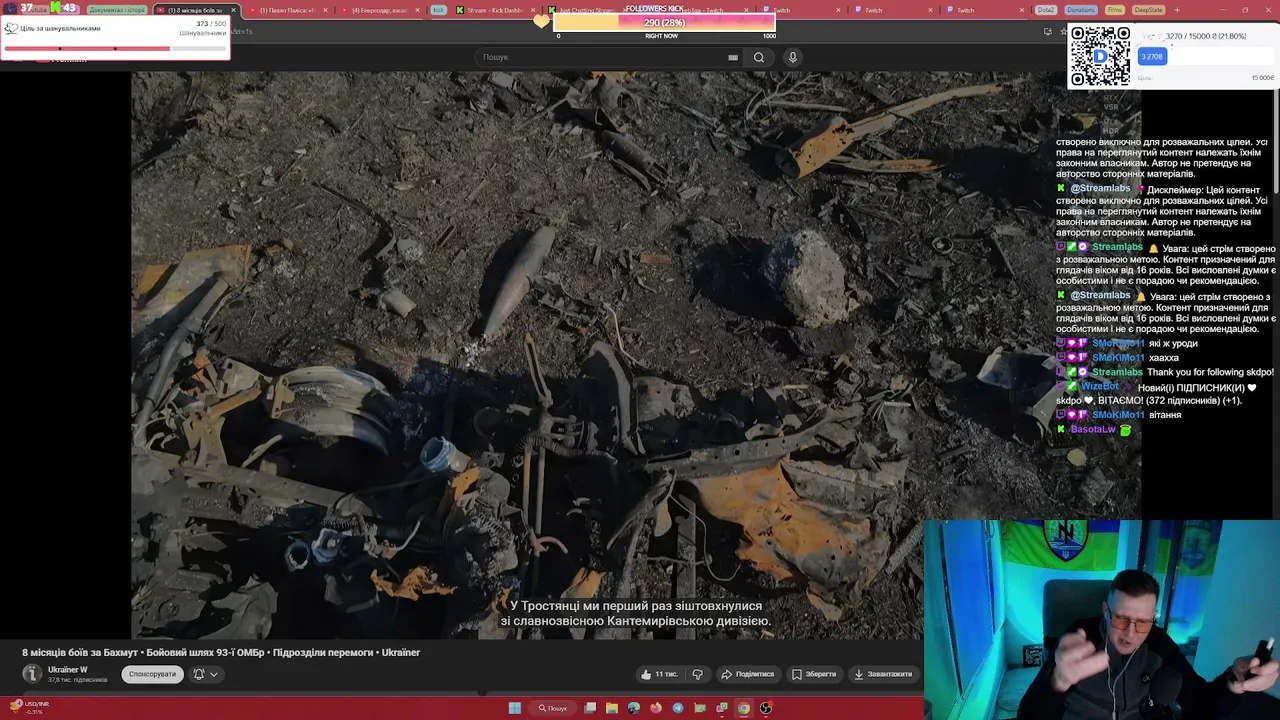Click BasotaLw username in chat
Viewport: 1280px width, 720px height.
tap(1092, 429)
